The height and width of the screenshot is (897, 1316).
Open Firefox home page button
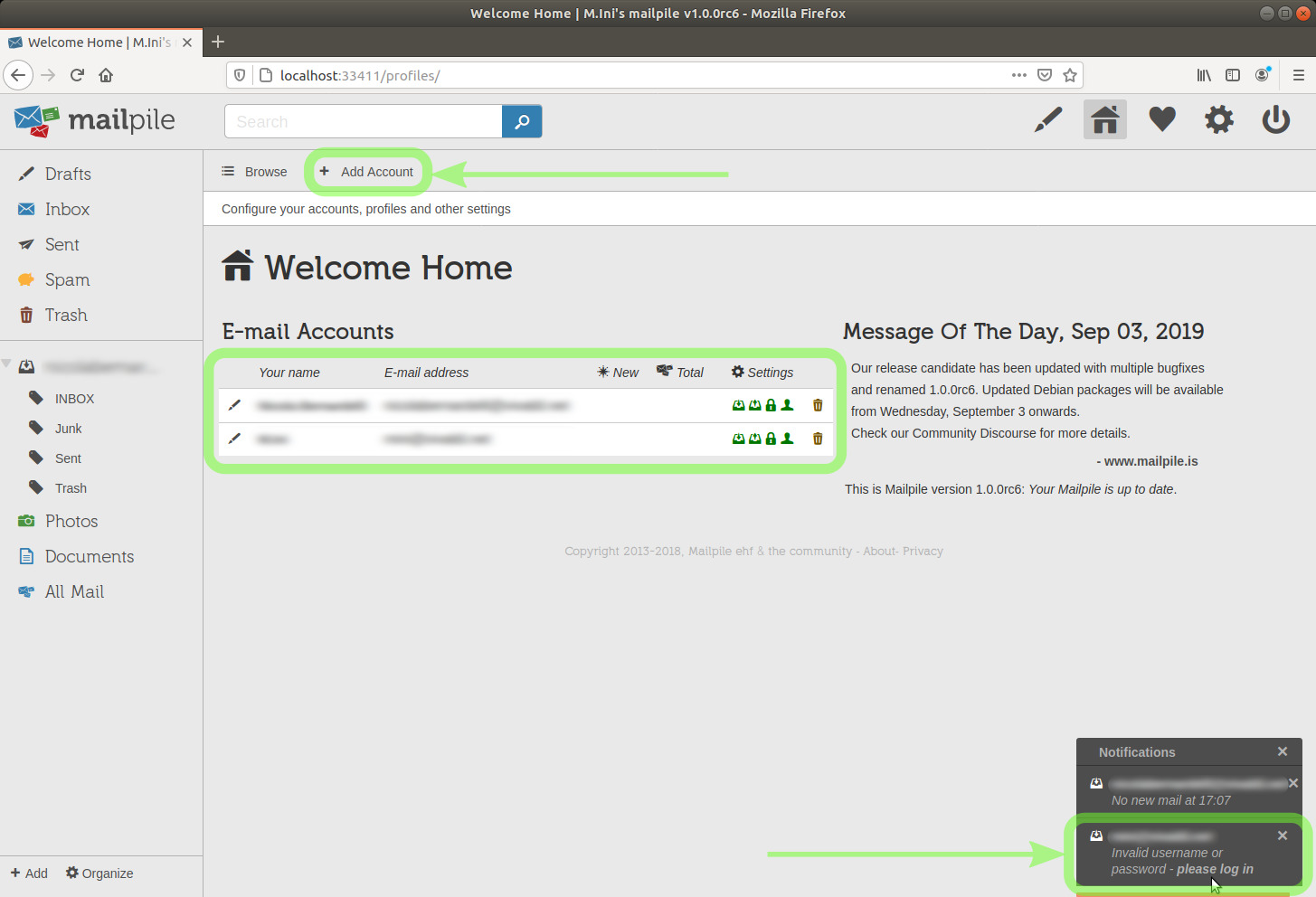(x=106, y=75)
